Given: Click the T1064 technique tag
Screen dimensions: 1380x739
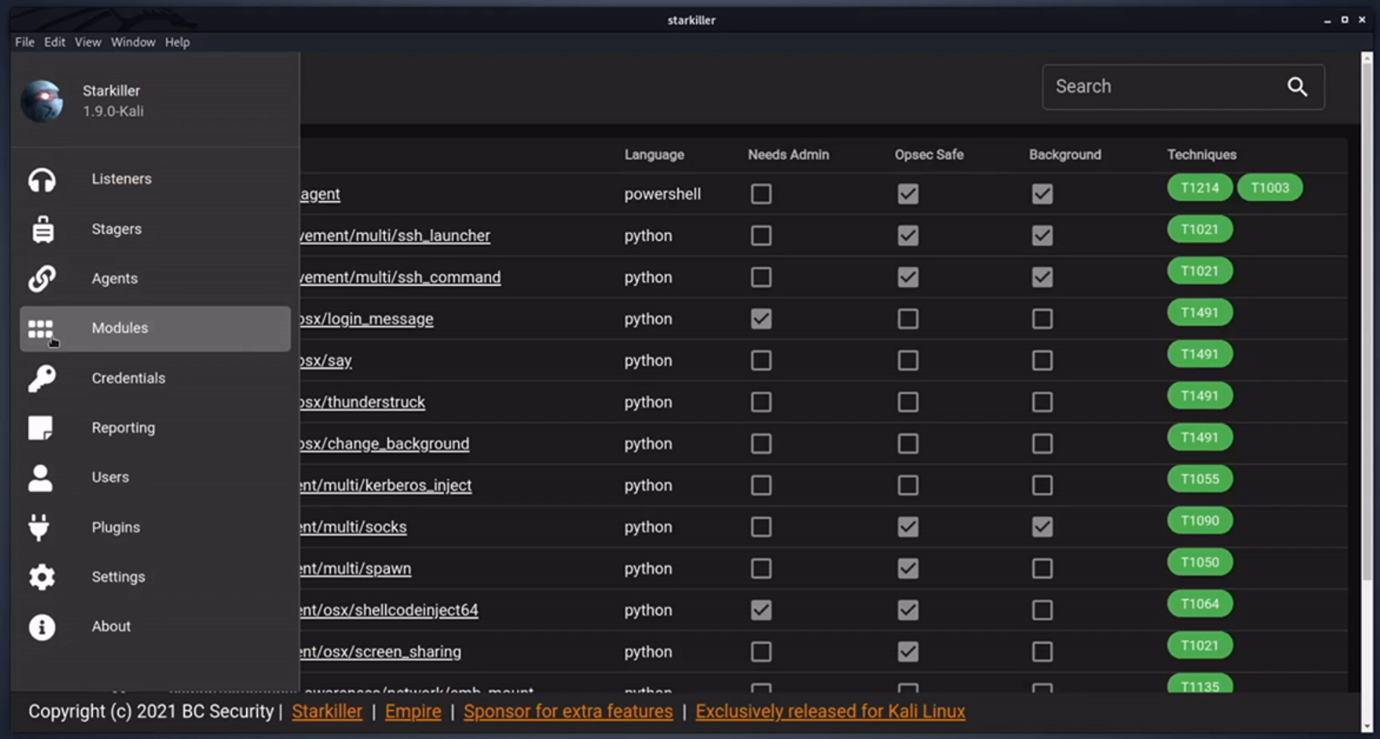Looking at the screenshot, I should click(x=1200, y=604).
